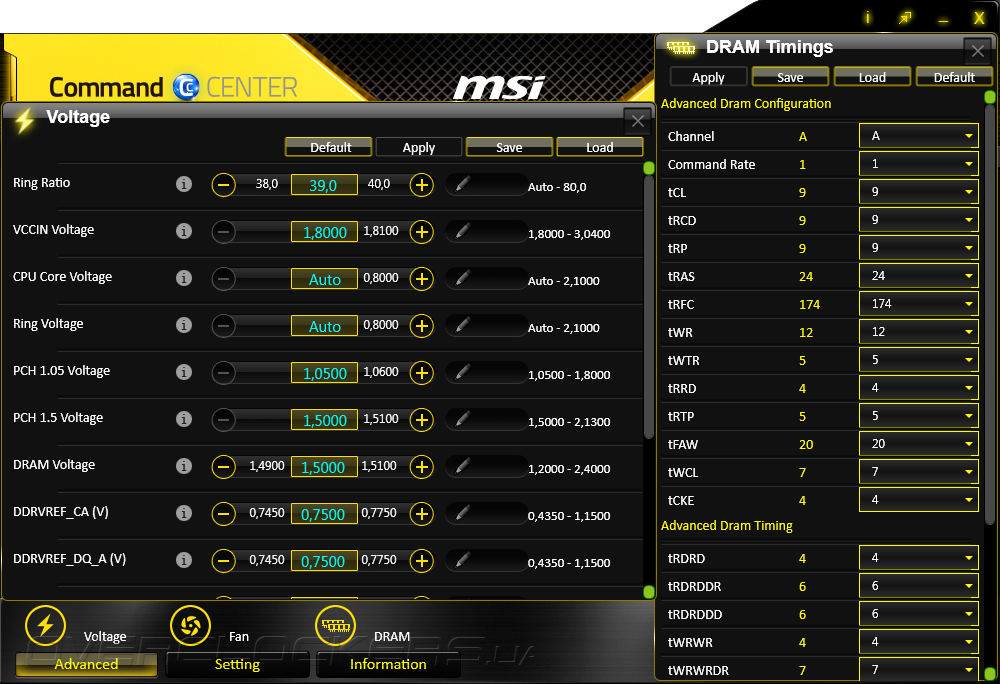Open the Command Rate dropdown
This screenshot has height=684, width=1000.
point(919,164)
